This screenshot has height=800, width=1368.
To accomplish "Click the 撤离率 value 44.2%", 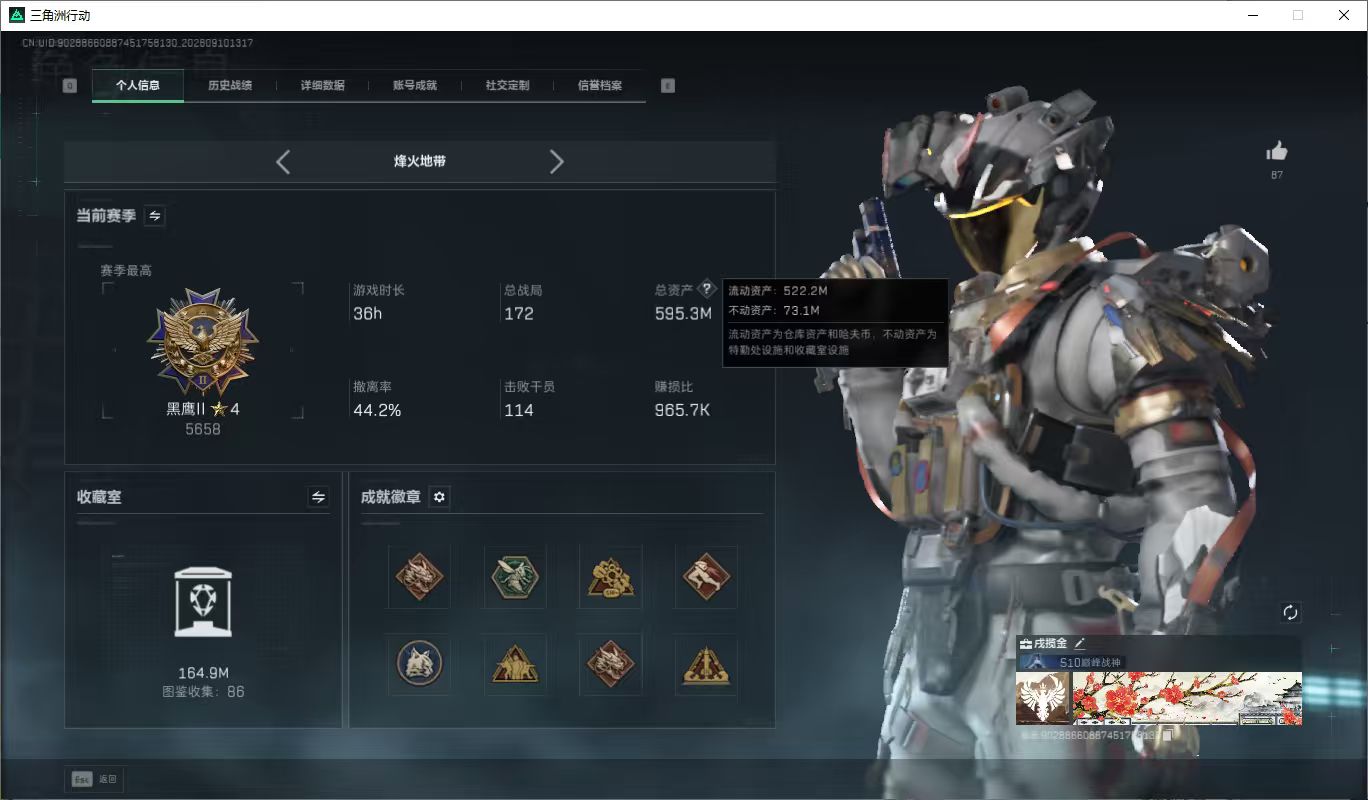I will click(377, 410).
